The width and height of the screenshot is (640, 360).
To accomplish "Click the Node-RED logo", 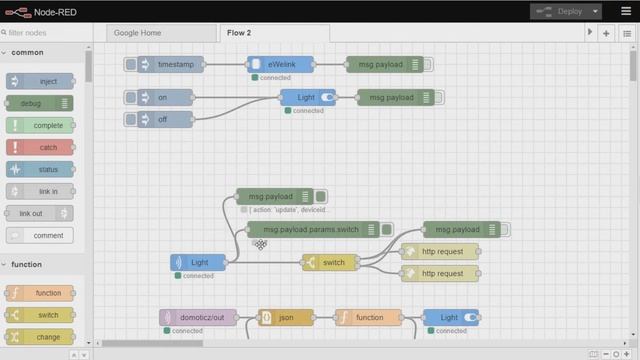I will [x=41, y=12].
